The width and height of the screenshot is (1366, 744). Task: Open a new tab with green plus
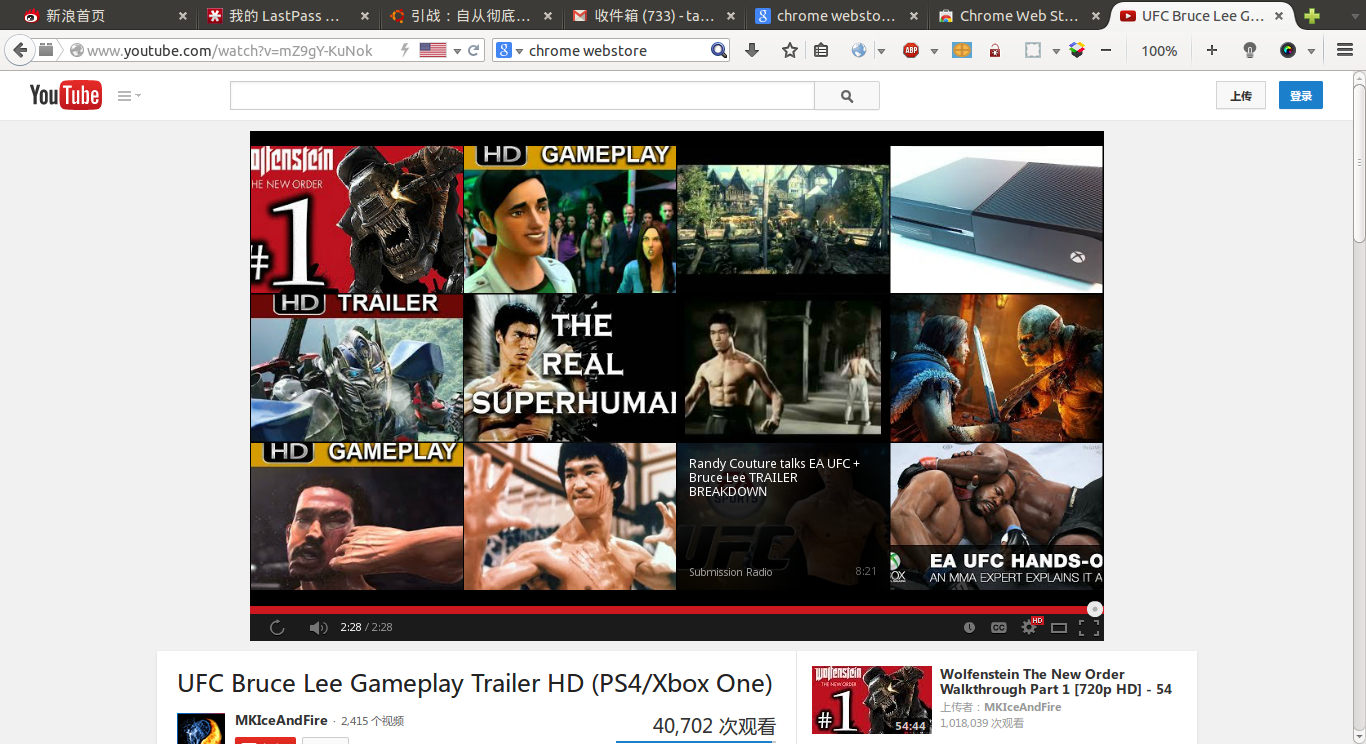tap(1312, 16)
